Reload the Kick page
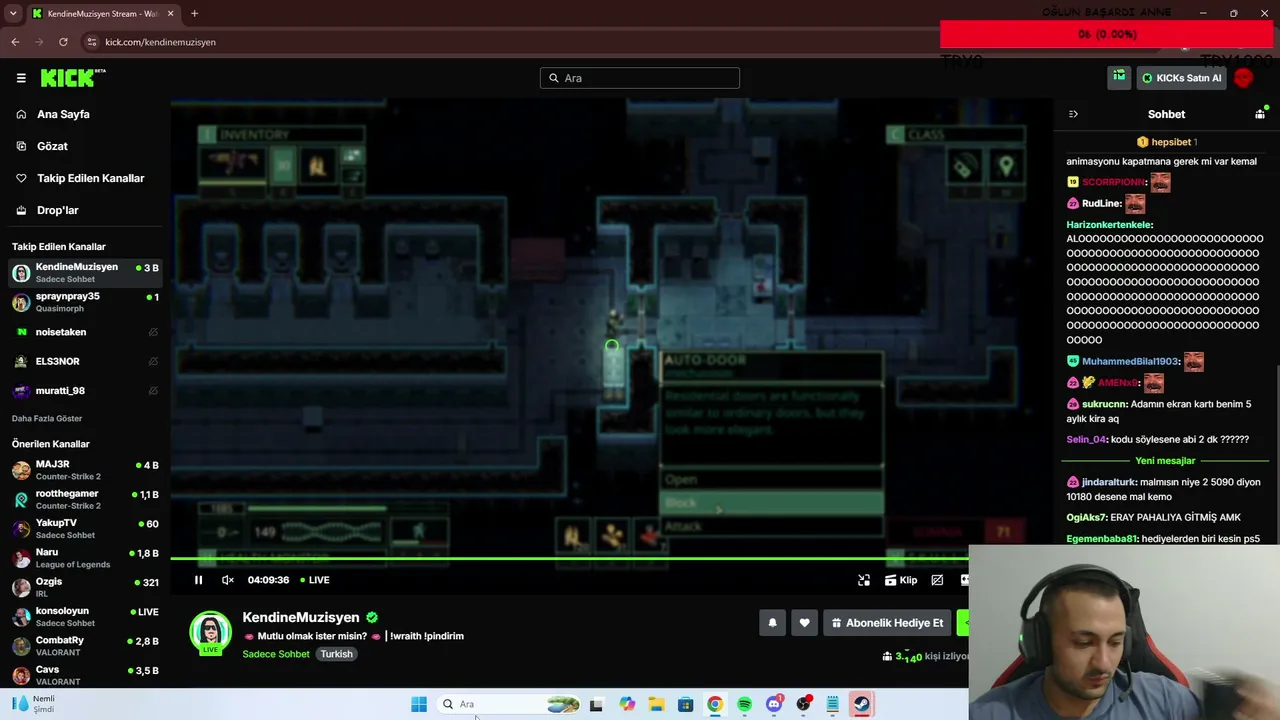Image resolution: width=1280 pixels, height=720 pixels. click(63, 42)
